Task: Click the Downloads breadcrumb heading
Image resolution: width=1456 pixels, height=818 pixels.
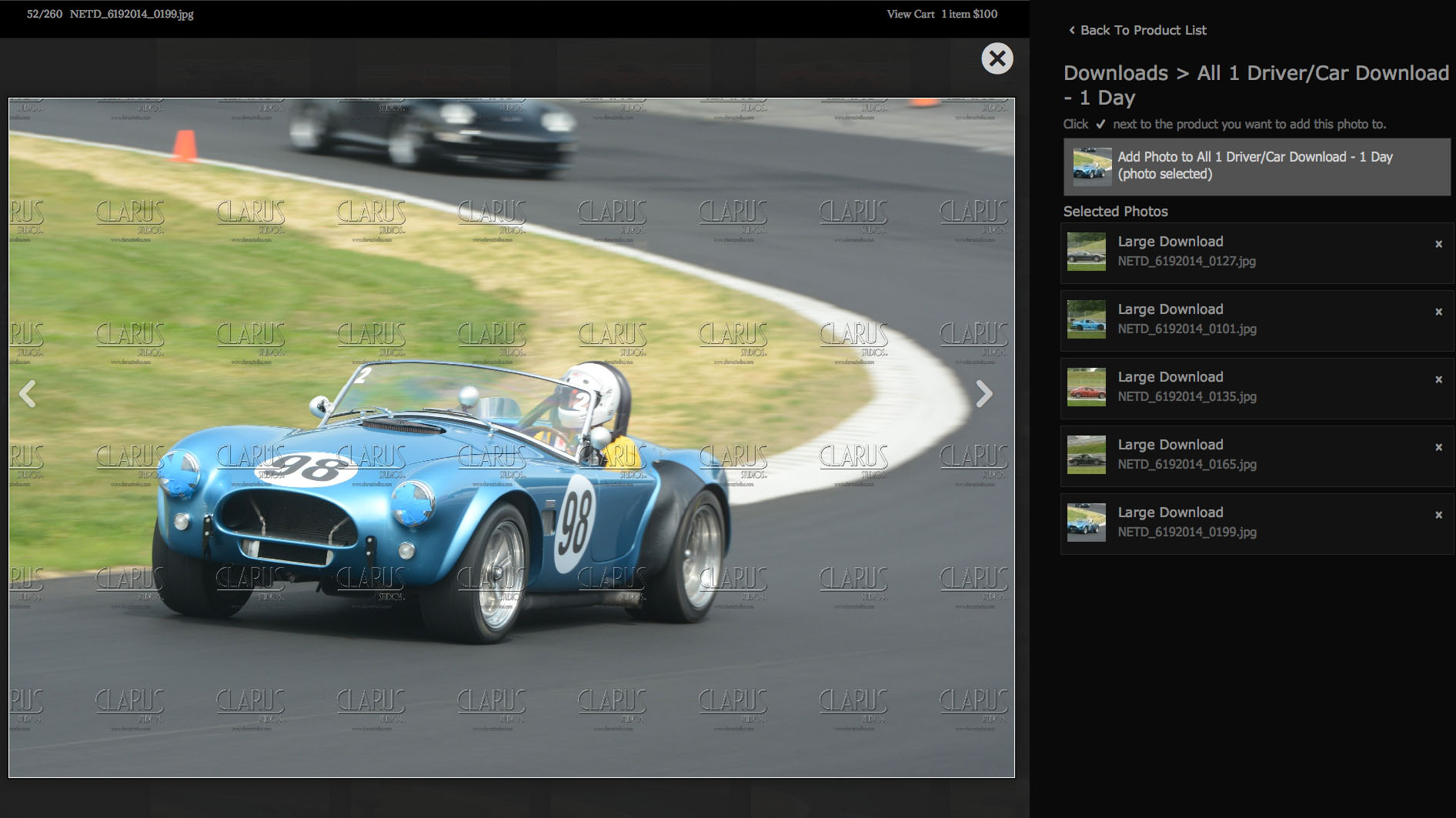Action: click(x=1115, y=73)
